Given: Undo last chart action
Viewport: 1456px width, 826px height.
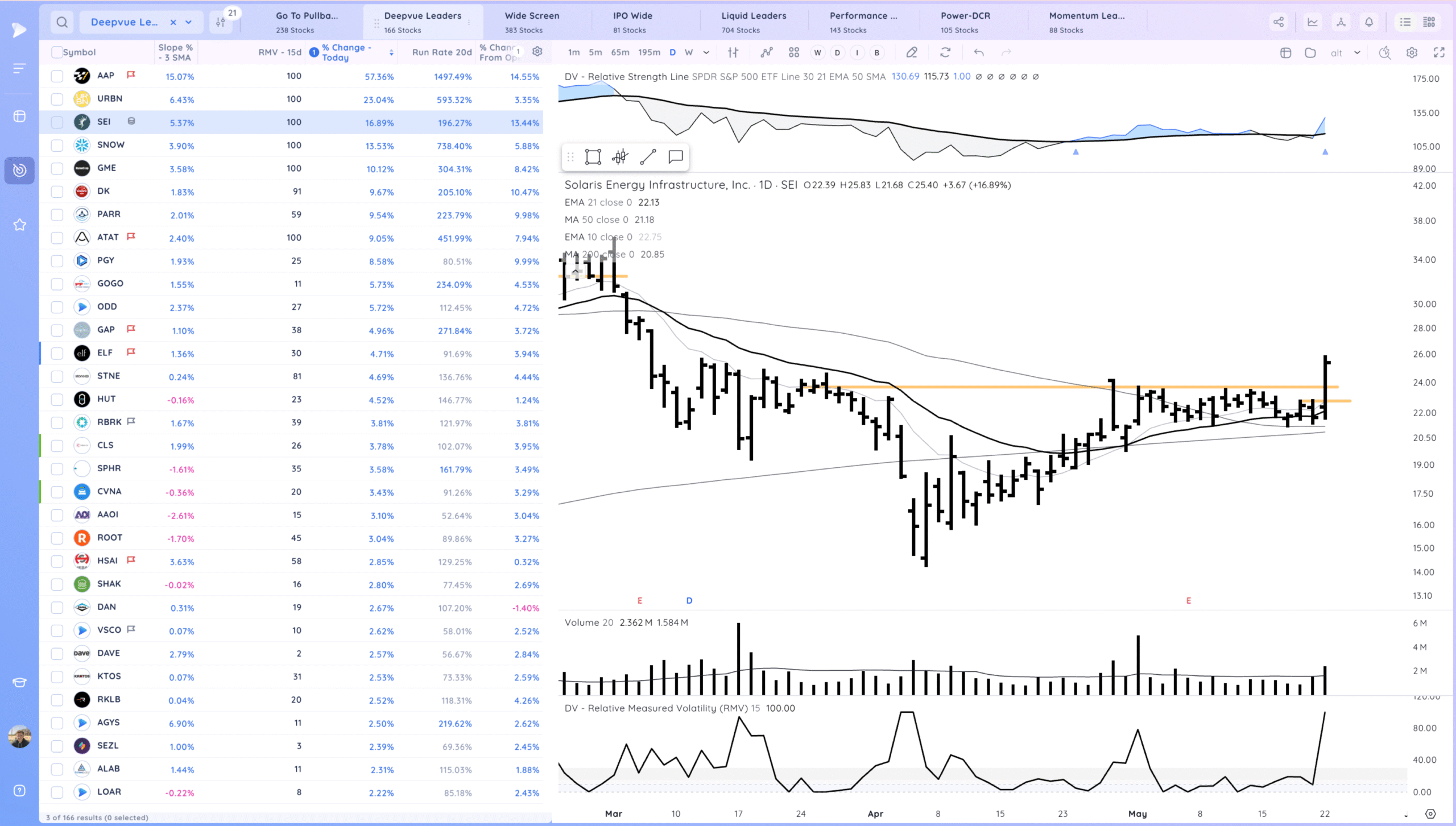Looking at the screenshot, I should coord(979,52).
